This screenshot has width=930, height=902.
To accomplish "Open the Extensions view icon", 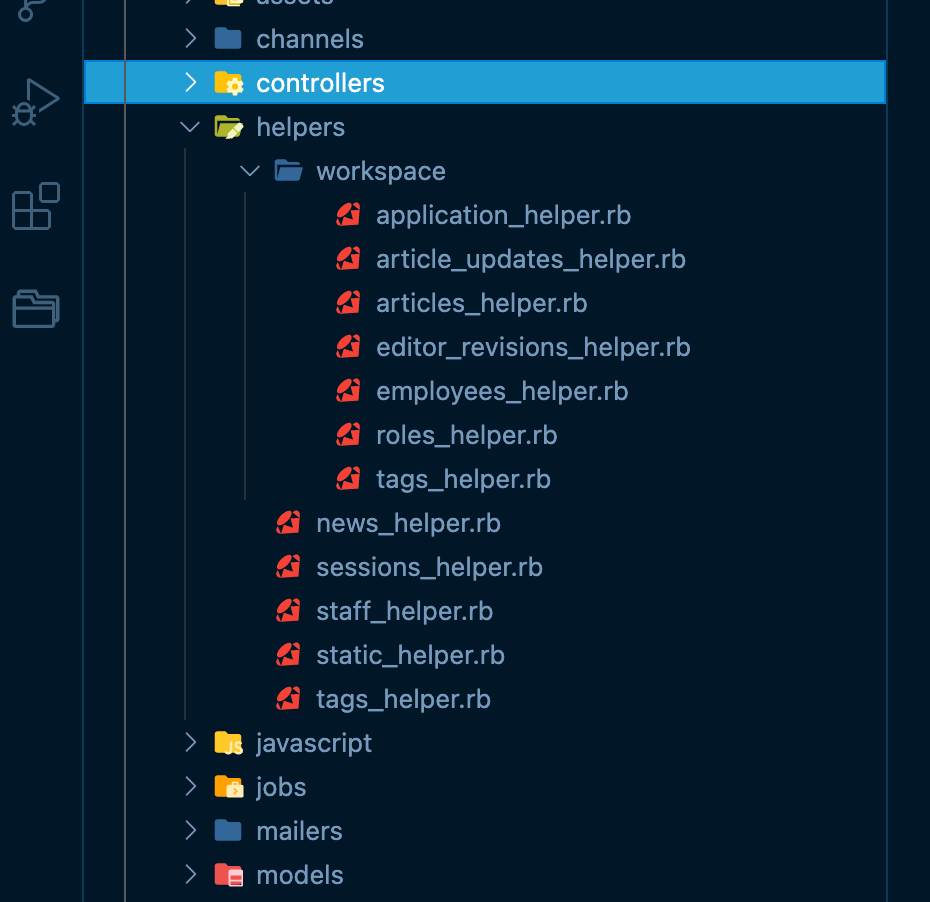I will [x=36, y=206].
